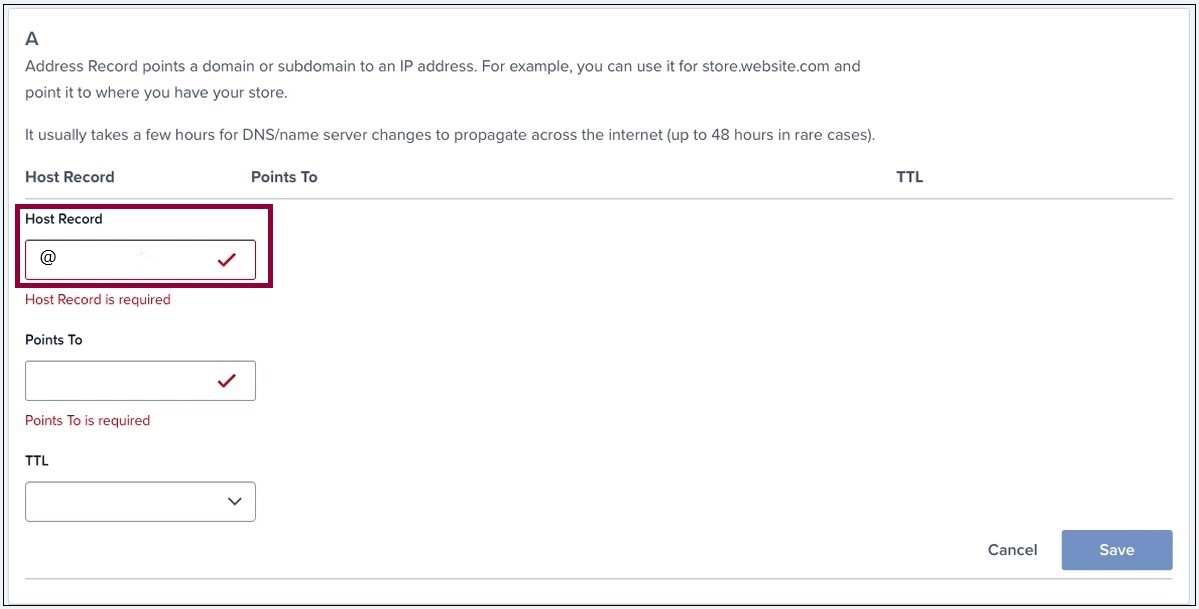The image size is (1199, 609).
Task: Click the Cancel button
Action: pos(1012,550)
